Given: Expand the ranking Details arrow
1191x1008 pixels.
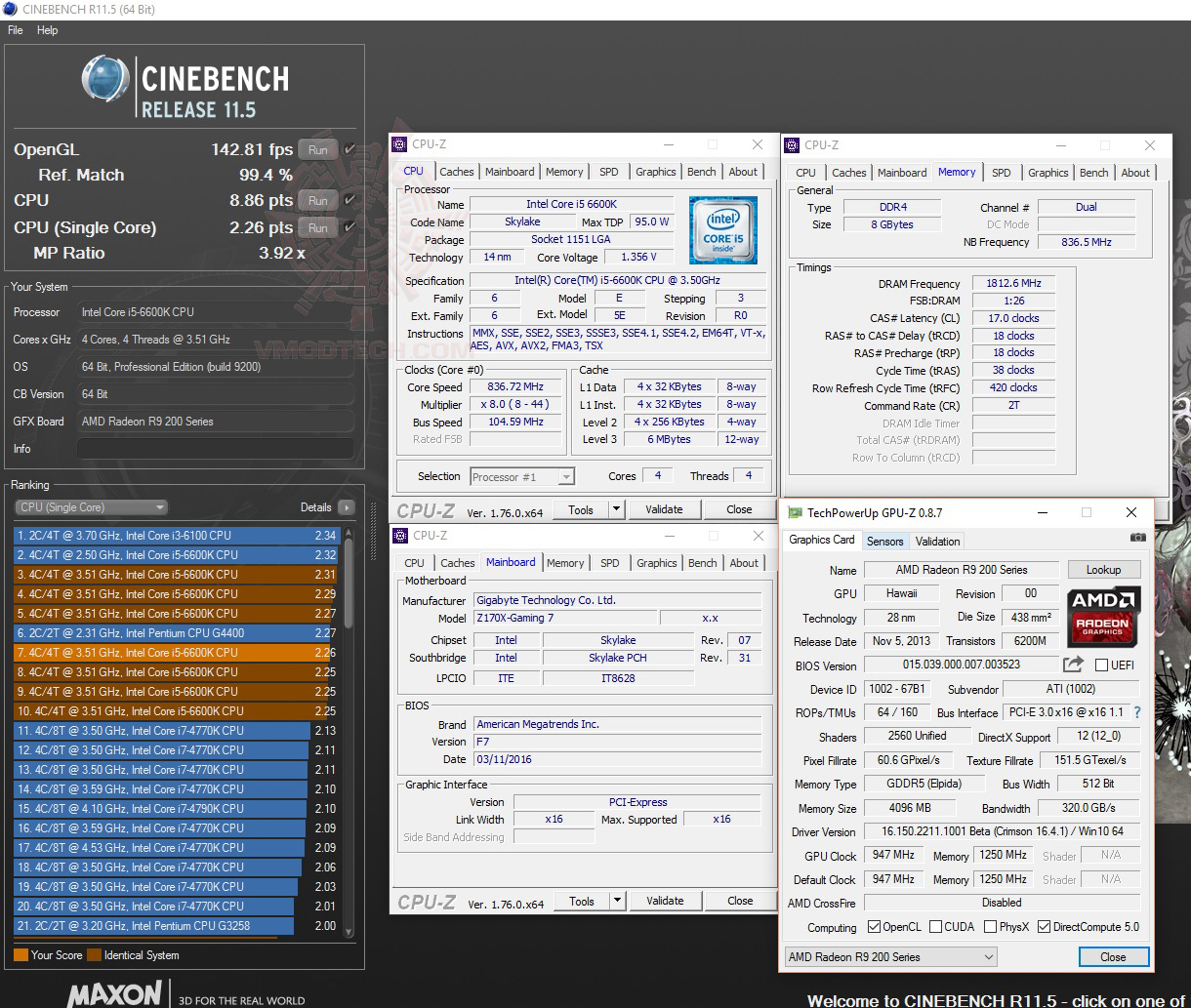Looking at the screenshot, I should pos(346,507).
